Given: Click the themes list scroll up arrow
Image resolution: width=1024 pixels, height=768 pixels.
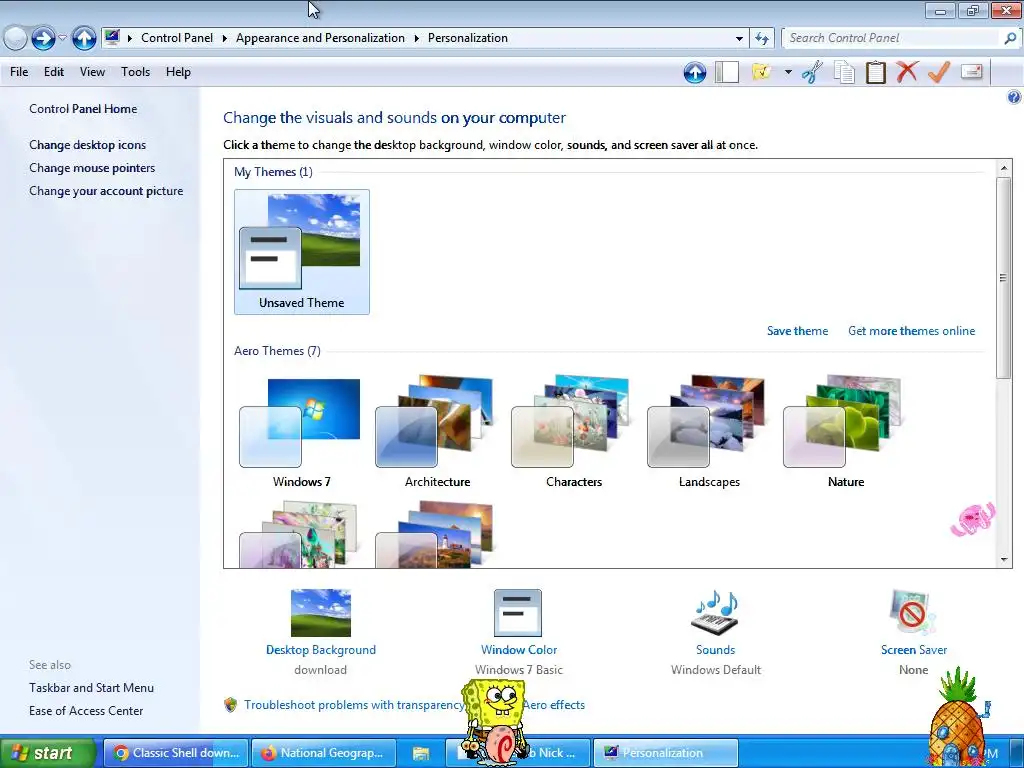Looking at the screenshot, I should [1004, 168].
